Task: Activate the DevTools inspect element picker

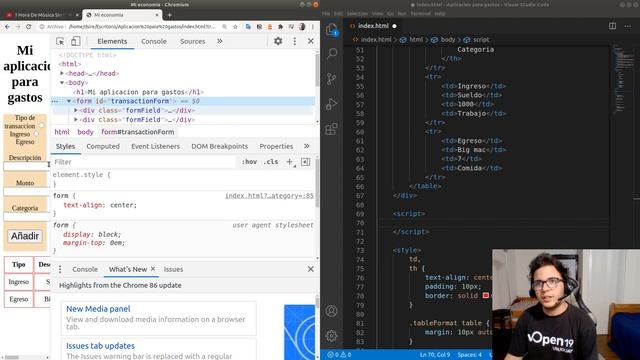Action: (x=60, y=41)
